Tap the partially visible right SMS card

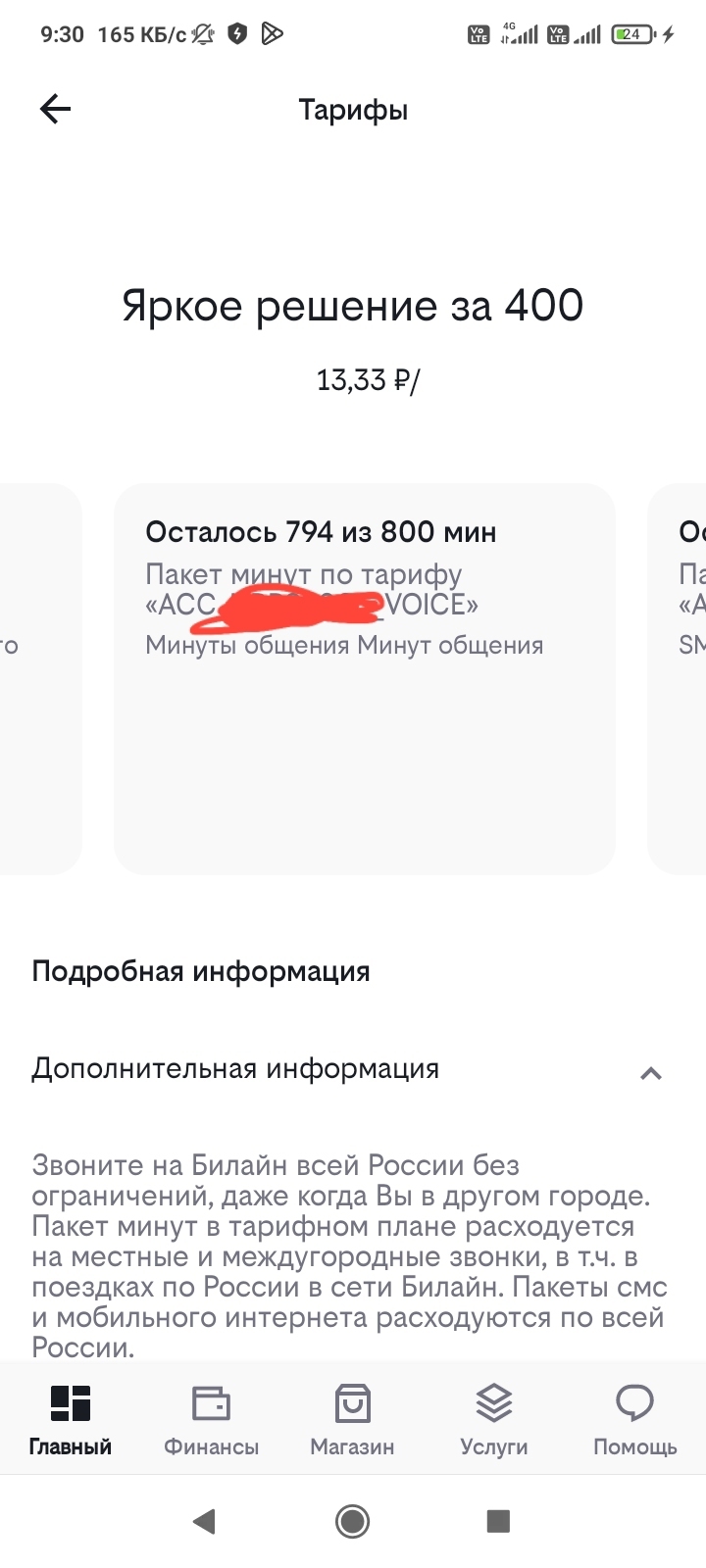(677, 678)
